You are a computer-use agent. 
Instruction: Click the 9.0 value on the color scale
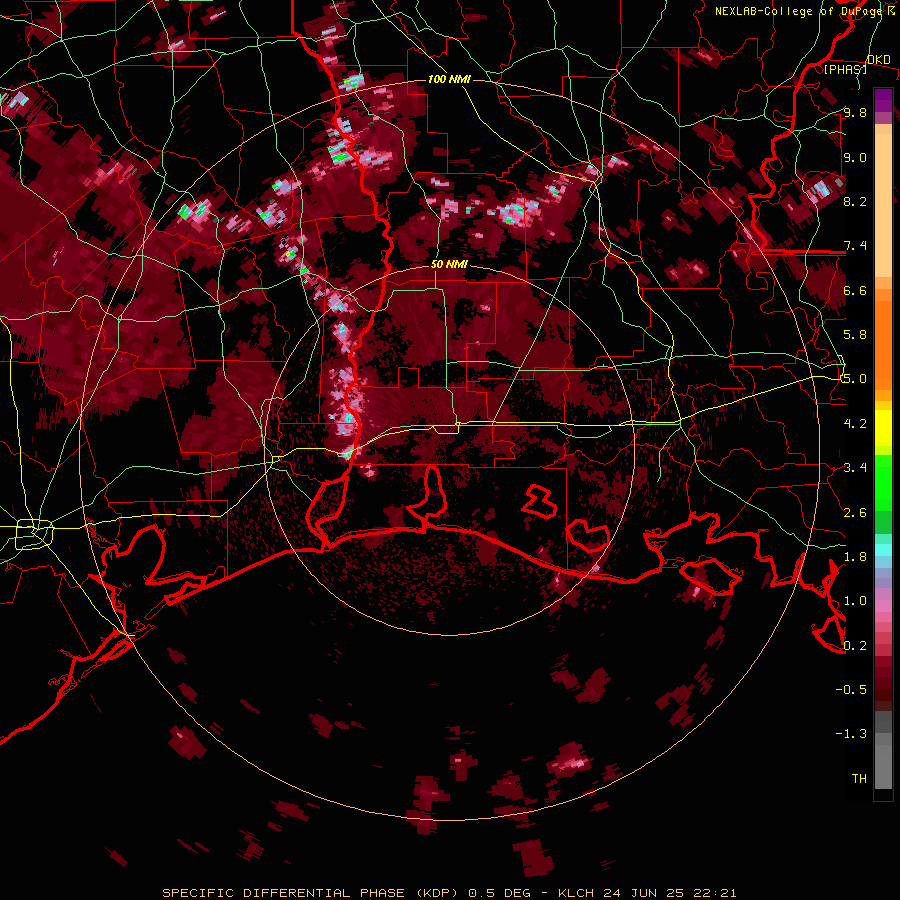(855, 157)
